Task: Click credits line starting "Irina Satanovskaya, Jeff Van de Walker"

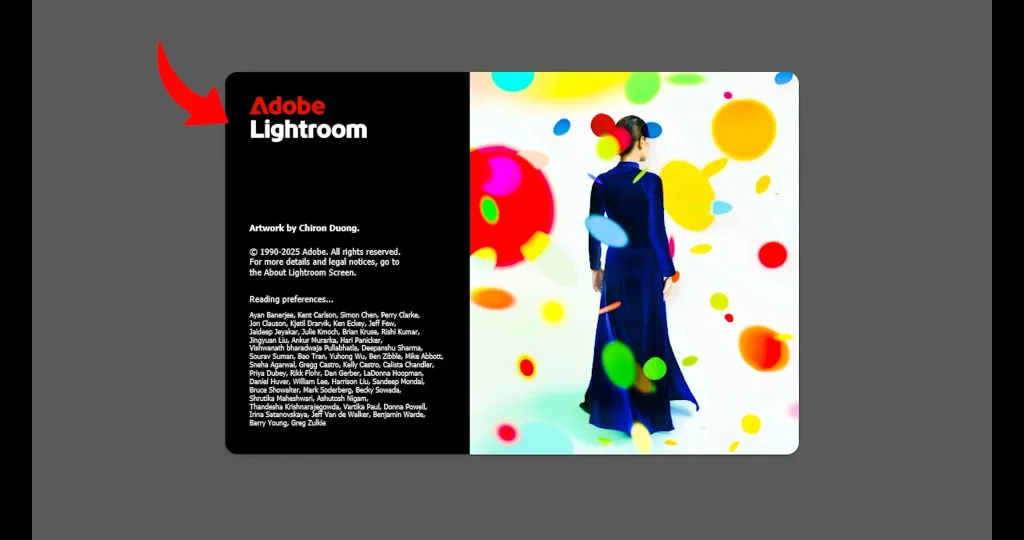Action: [337, 415]
